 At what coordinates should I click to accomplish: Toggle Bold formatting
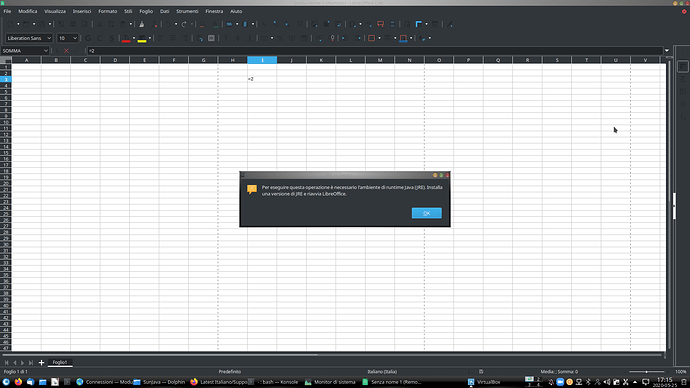tap(88, 38)
